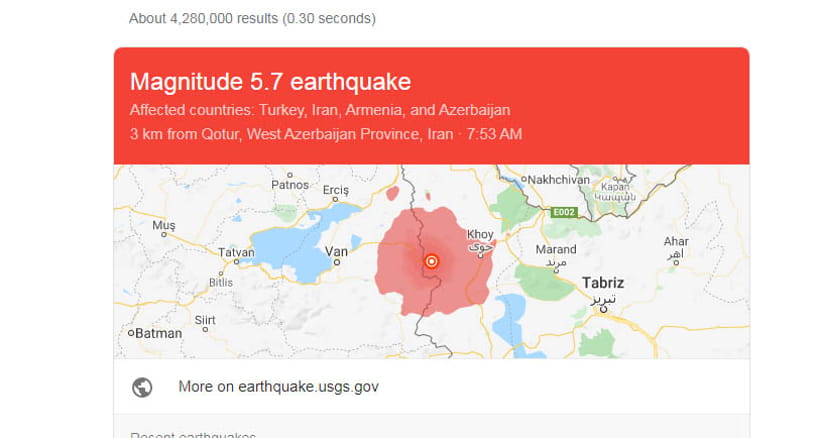Click the earthquake epicenter marker on map

tap(431, 261)
